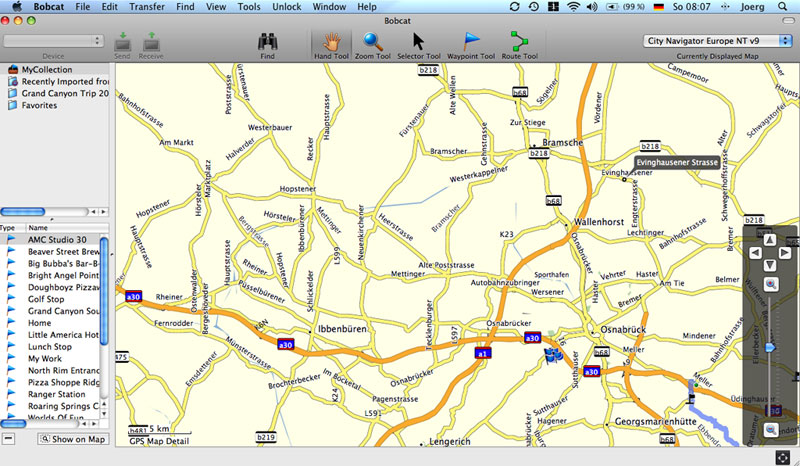
Task: Click the minus button below waypoint list
Action: [x=8, y=439]
